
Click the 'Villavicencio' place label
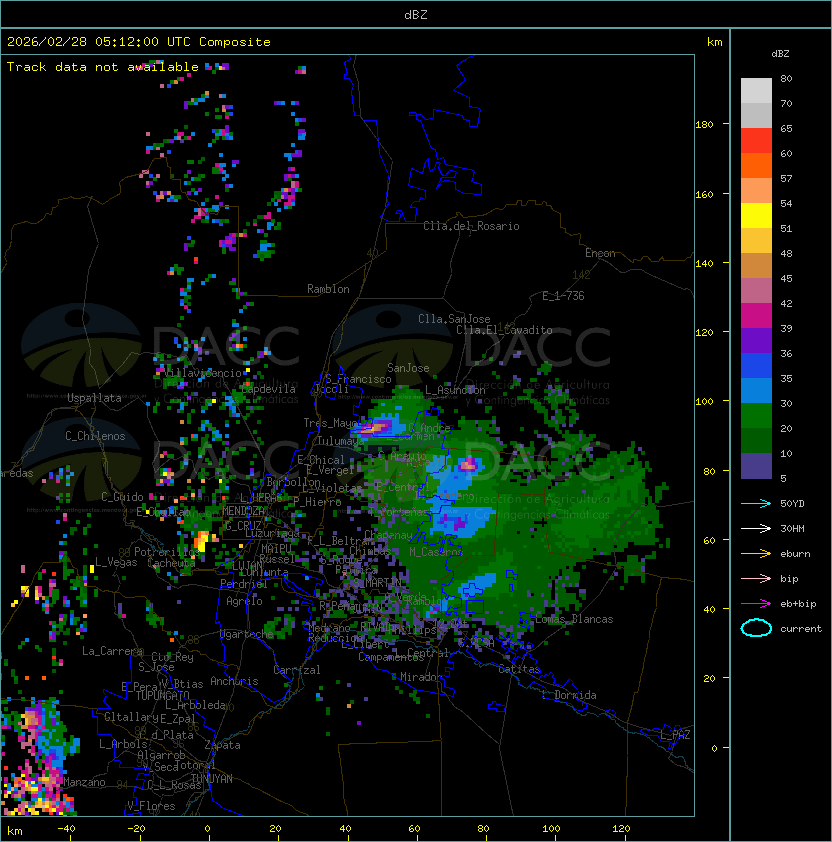(201, 373)
